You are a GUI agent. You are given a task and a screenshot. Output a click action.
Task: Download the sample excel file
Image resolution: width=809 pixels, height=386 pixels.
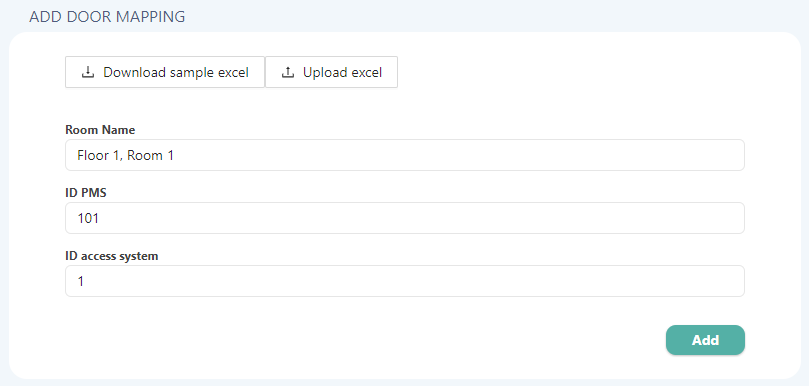165,72
